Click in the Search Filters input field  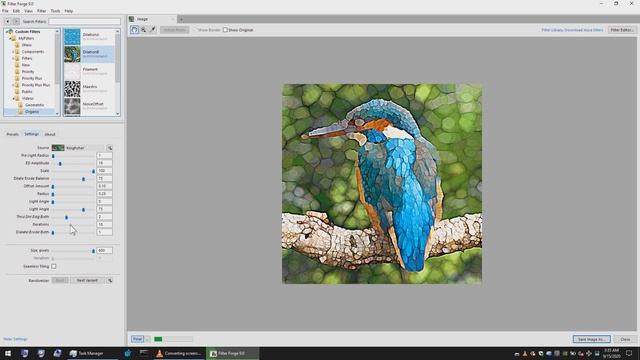tap(84, 21)
